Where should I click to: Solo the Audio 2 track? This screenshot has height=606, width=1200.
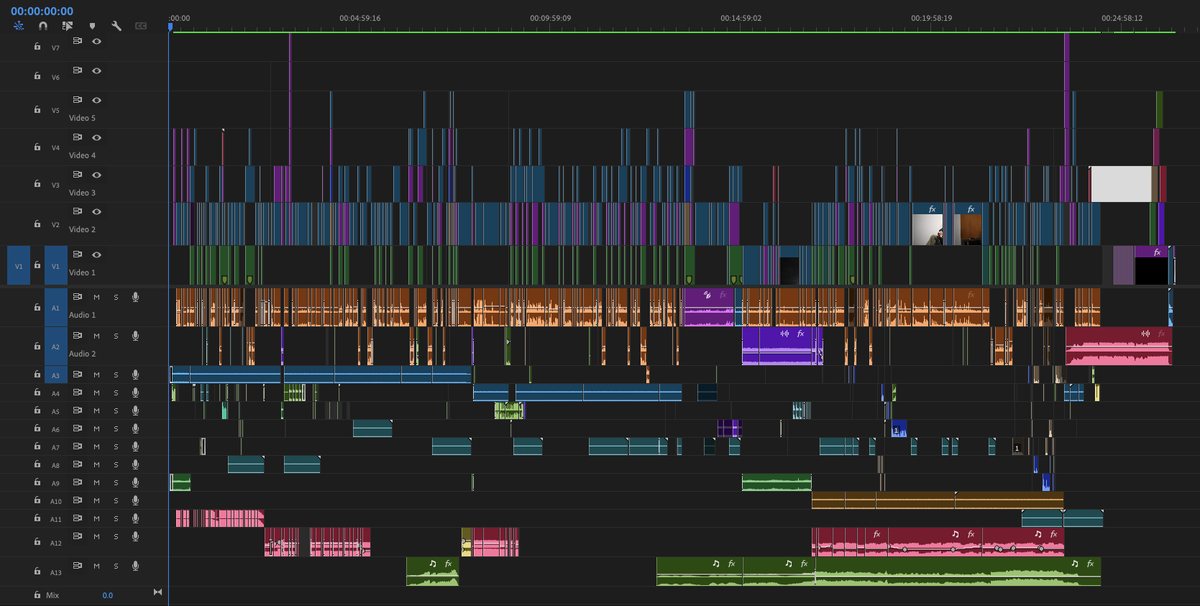[115, 336]
